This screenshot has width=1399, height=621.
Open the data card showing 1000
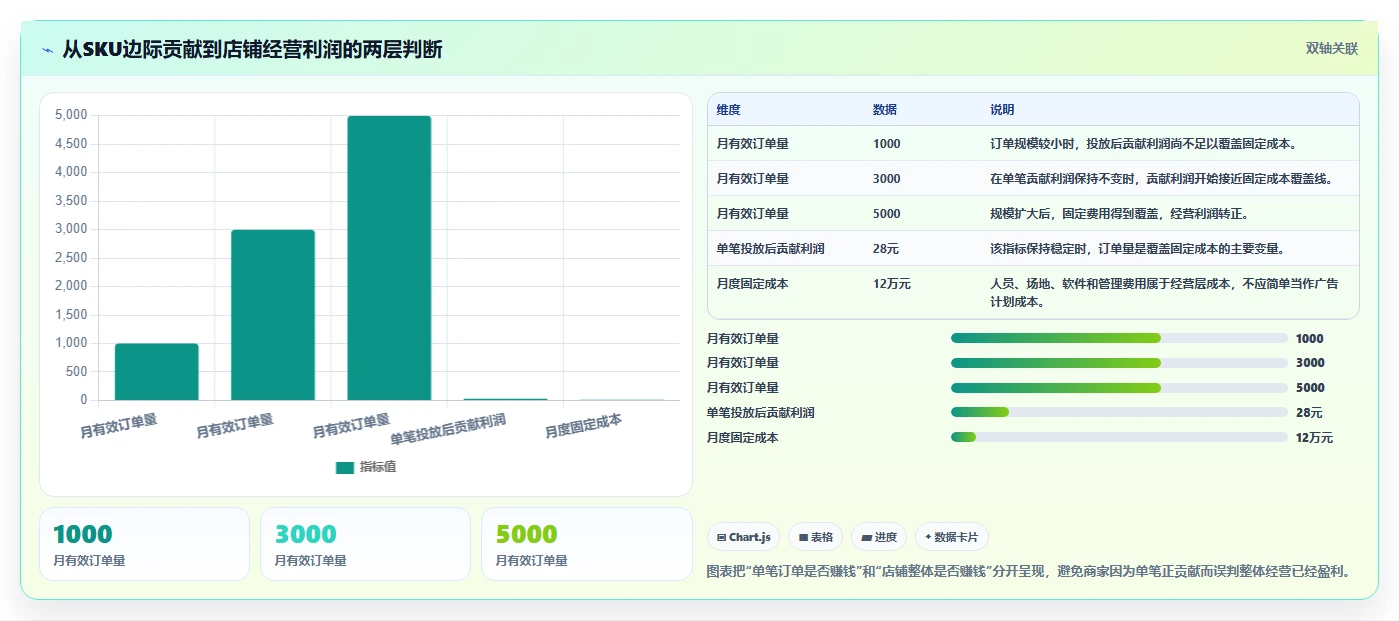[x=144, y=544]
